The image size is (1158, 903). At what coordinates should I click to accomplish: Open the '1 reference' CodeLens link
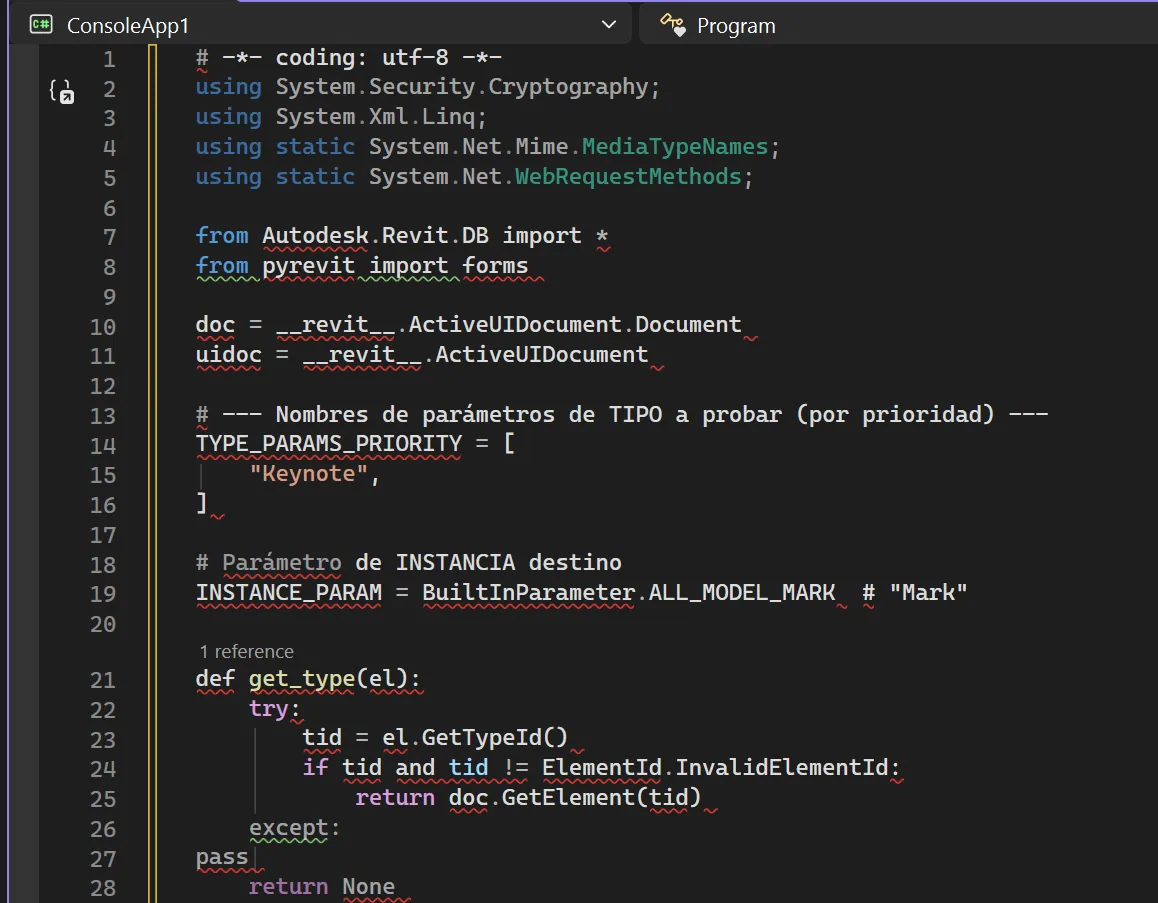point(247,651)
